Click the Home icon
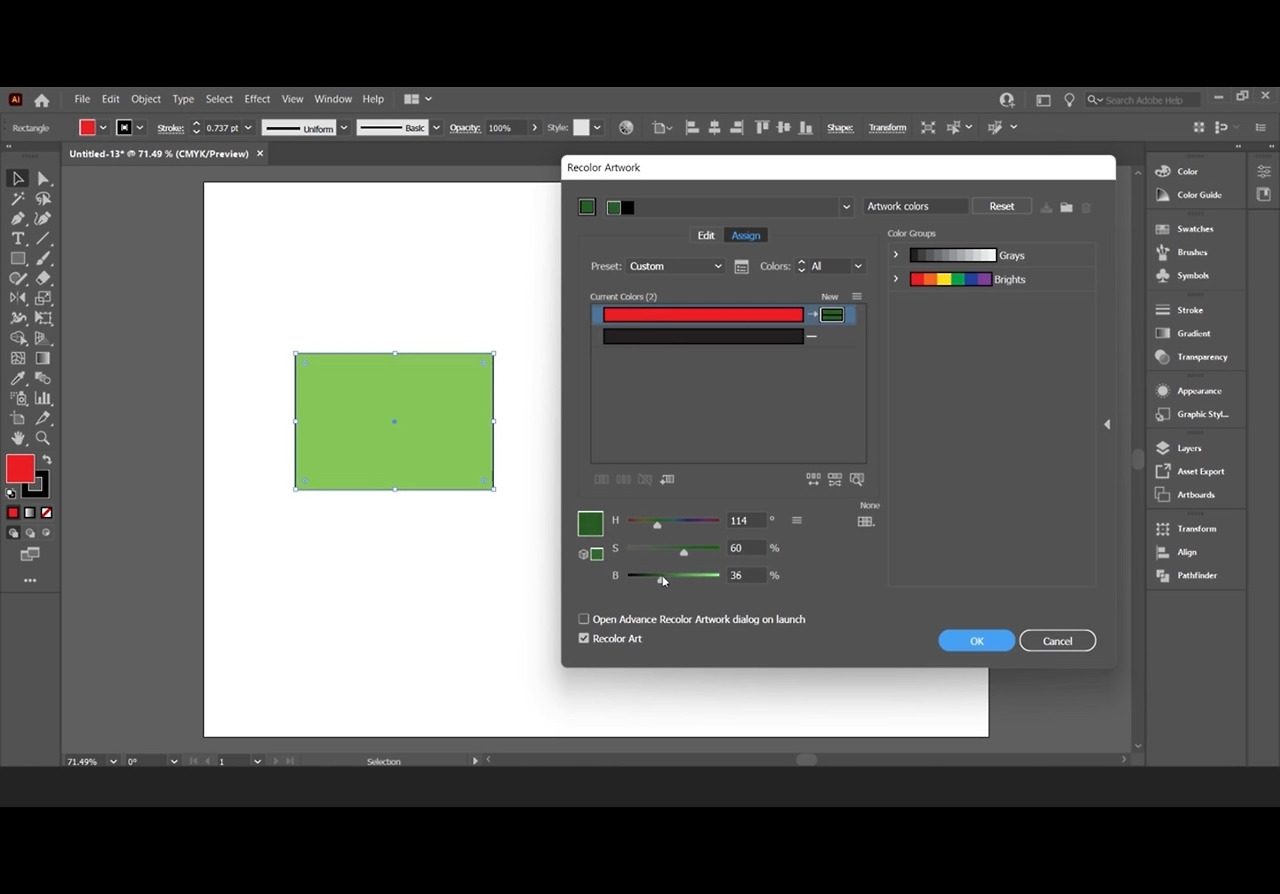 [42, 100]
